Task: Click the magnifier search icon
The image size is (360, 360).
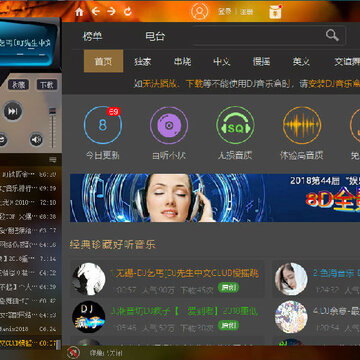Action: pos(332,35)
